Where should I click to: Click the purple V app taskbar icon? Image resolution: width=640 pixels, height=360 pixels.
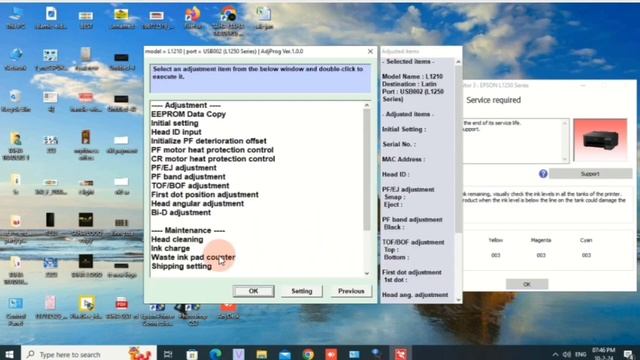tap(239, 354)
